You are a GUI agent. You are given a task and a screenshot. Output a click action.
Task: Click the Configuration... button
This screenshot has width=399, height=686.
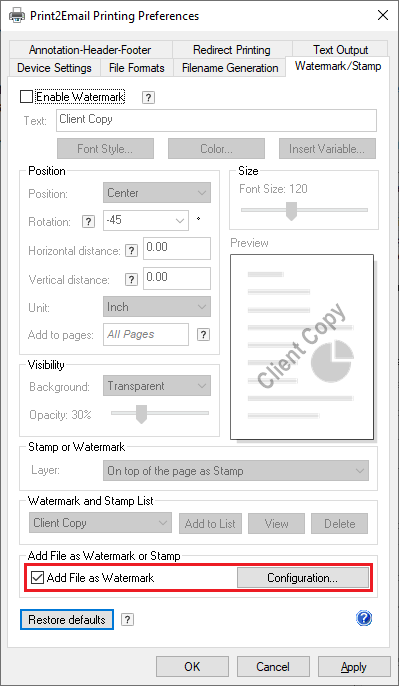tap(303, 578)
